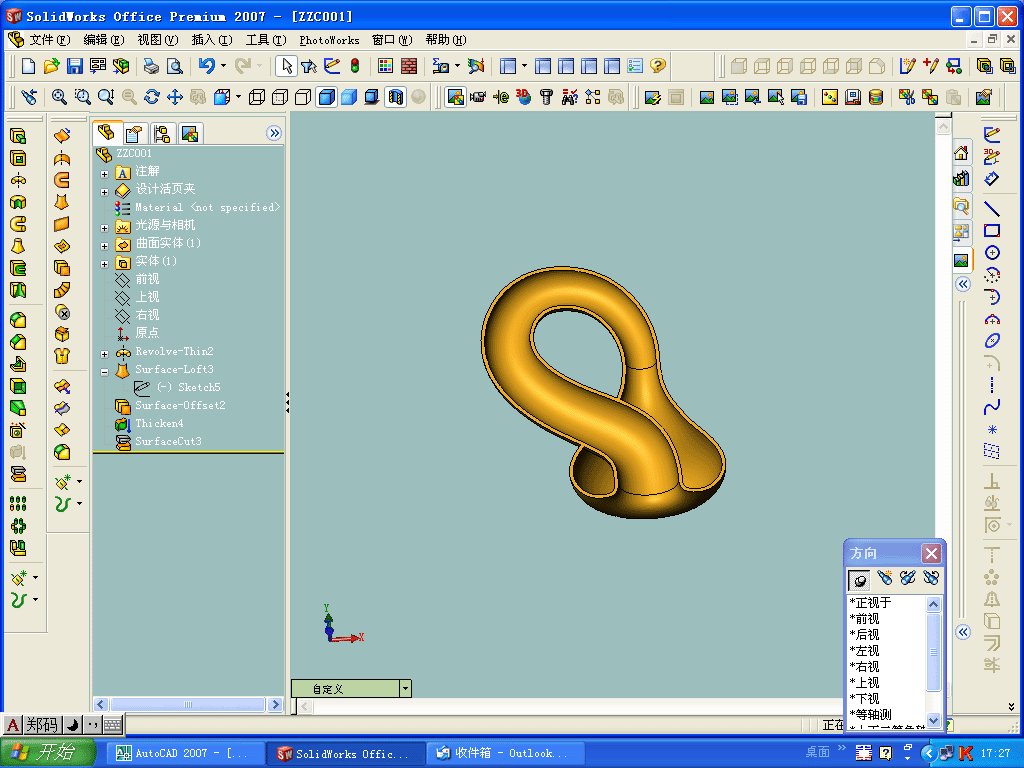Save the part with floppy disk icon

coord(74,66)
